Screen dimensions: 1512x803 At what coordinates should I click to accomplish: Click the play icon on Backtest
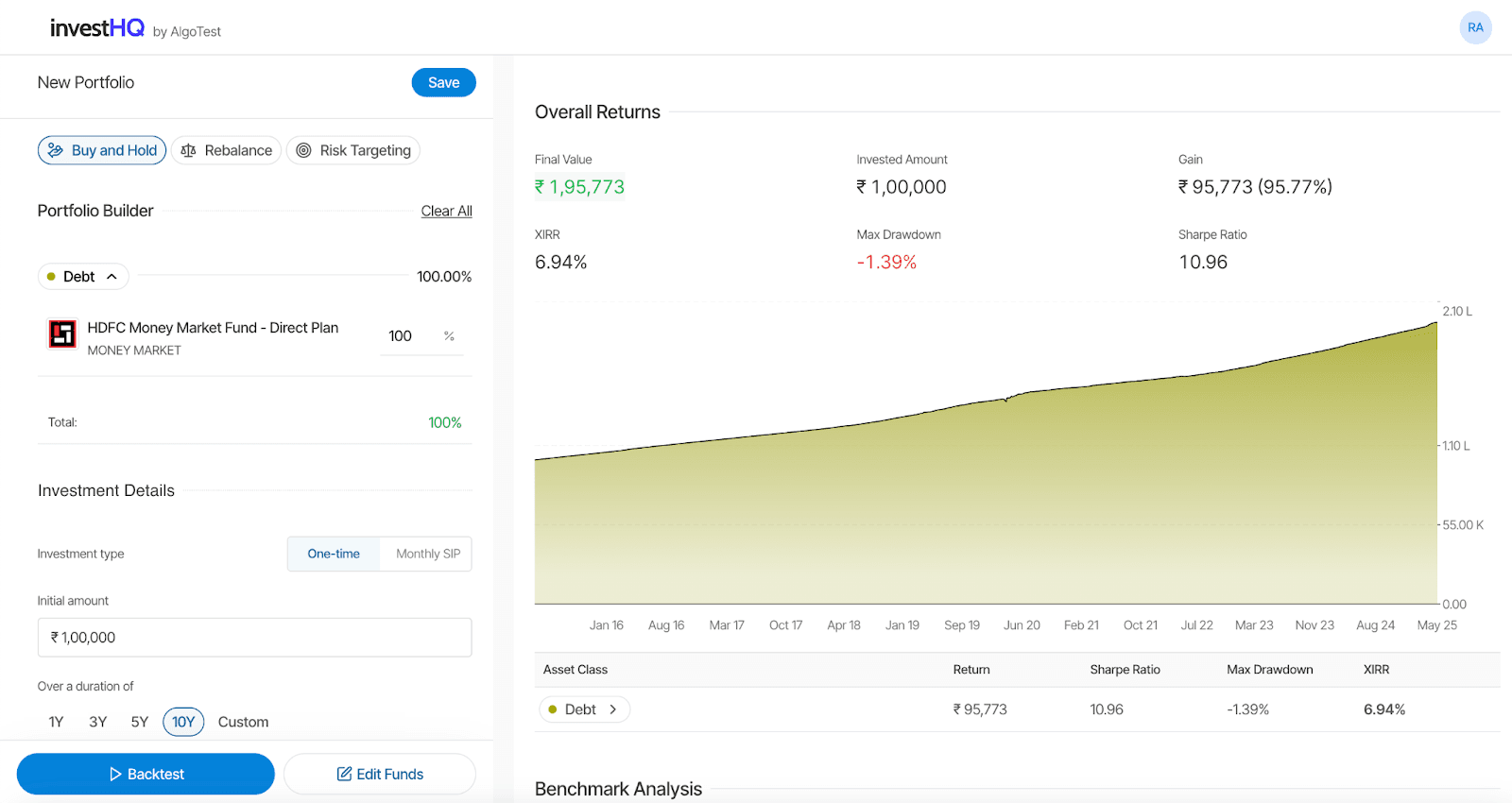pos(115,774)
